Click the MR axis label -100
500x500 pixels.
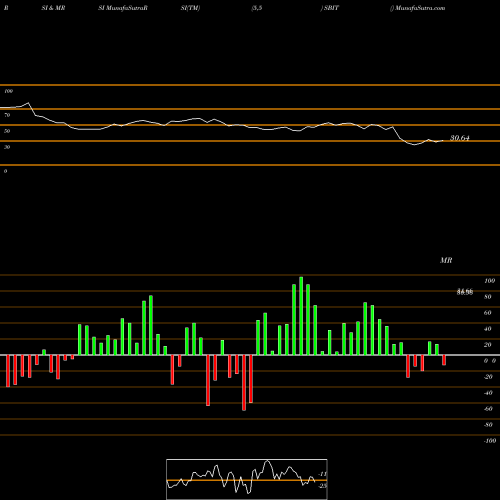coord(490,441)
